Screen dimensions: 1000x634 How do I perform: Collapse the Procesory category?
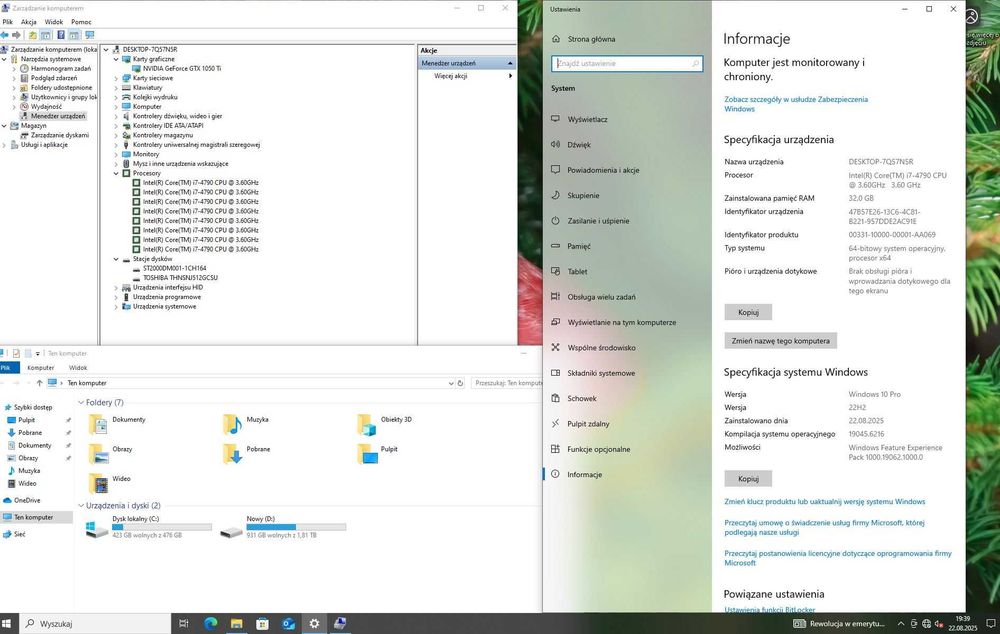(116, 173)
